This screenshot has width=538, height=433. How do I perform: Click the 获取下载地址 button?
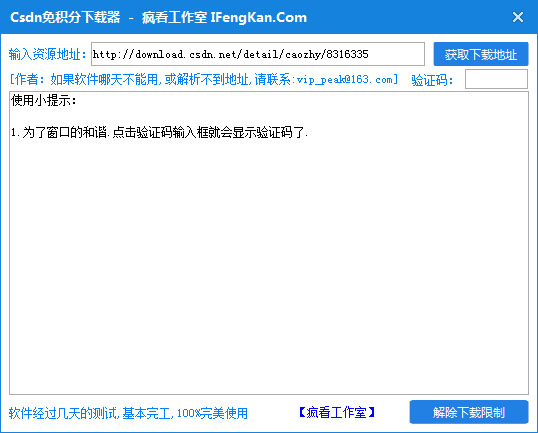[481, 54]
